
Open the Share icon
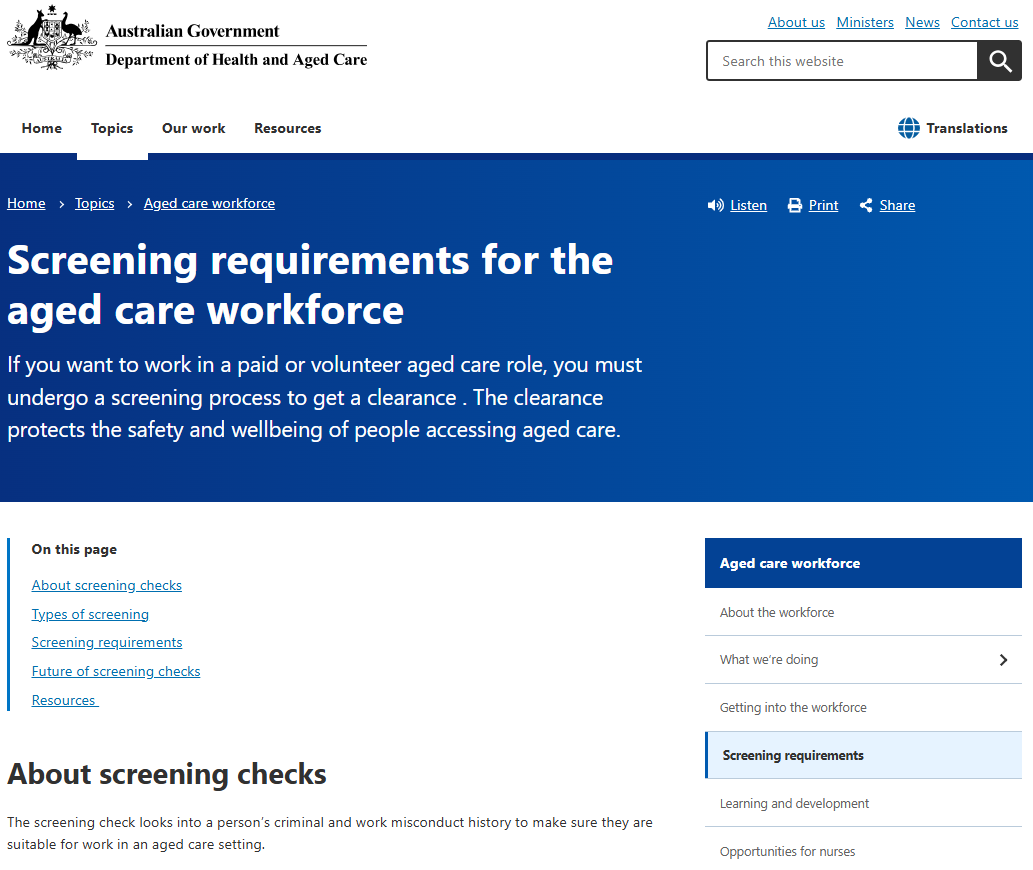click(x=865, y=205)
